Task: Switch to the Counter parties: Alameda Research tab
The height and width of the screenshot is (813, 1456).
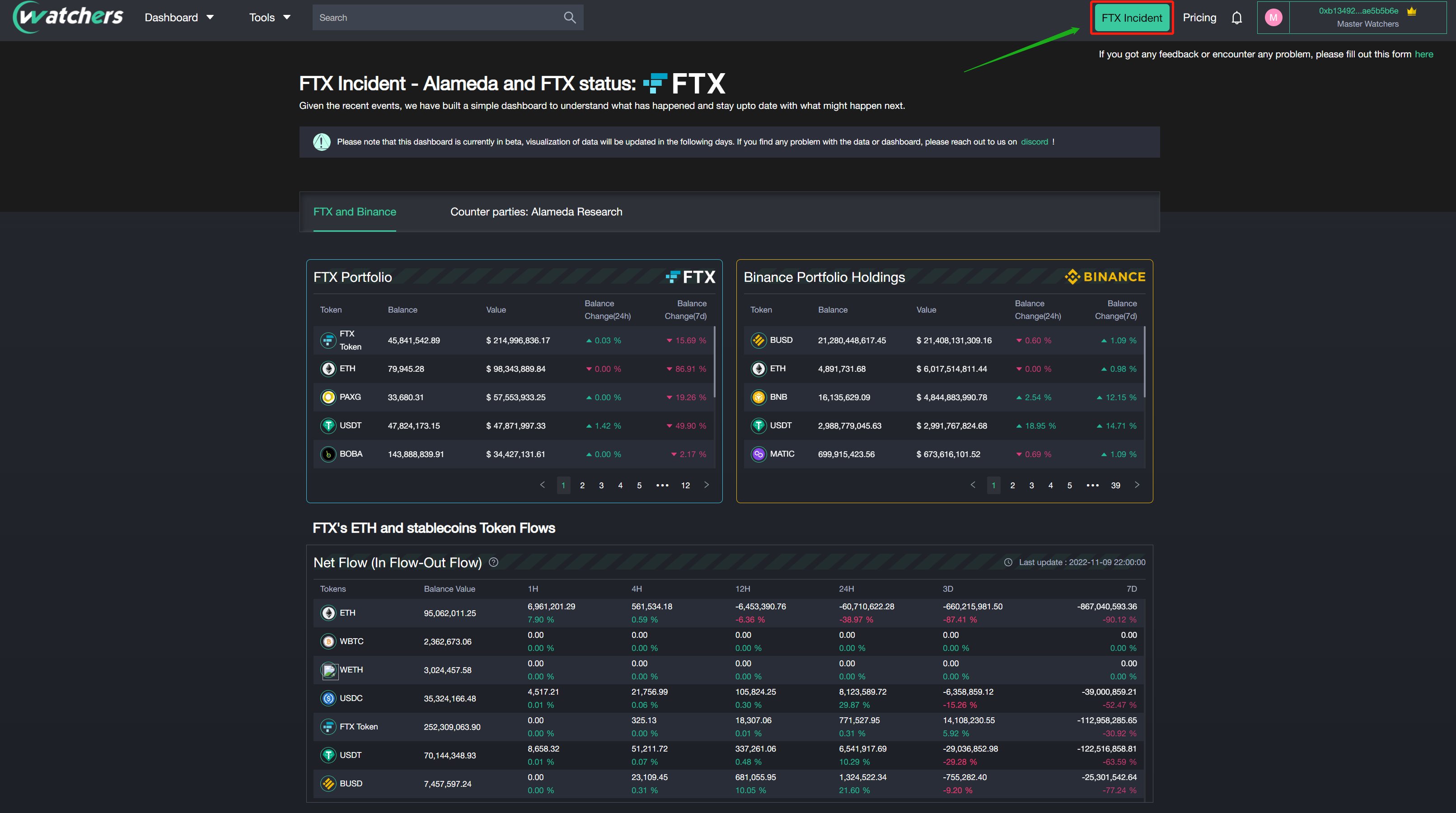Action: pos(536,212)
